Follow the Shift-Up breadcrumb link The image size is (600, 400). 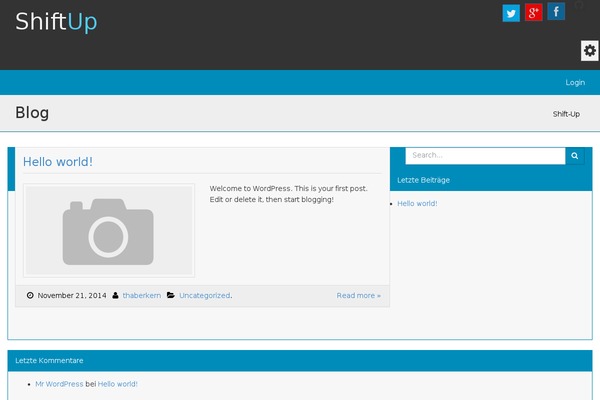(566, 114)
